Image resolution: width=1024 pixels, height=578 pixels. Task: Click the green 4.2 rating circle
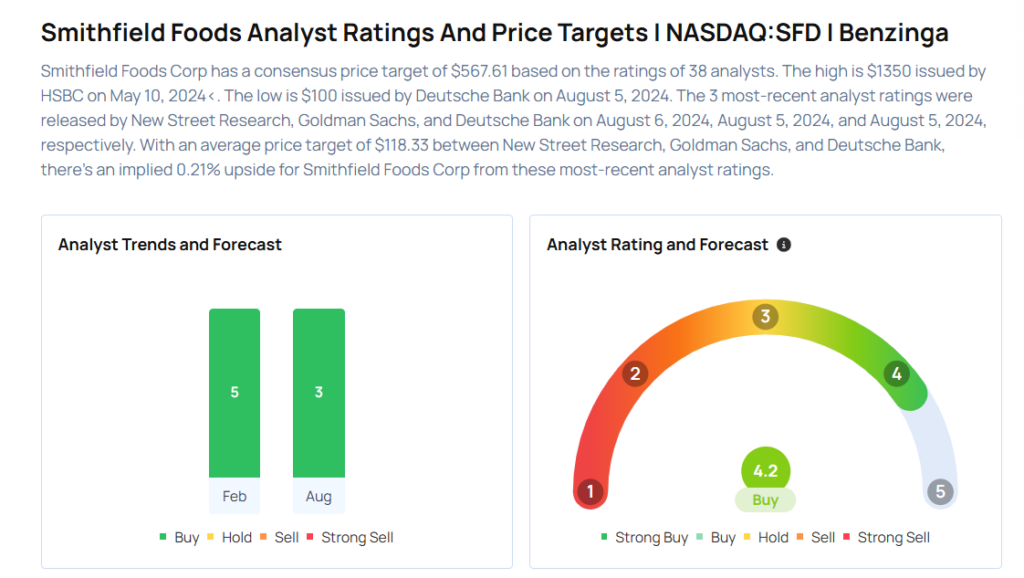coord(765,471)
